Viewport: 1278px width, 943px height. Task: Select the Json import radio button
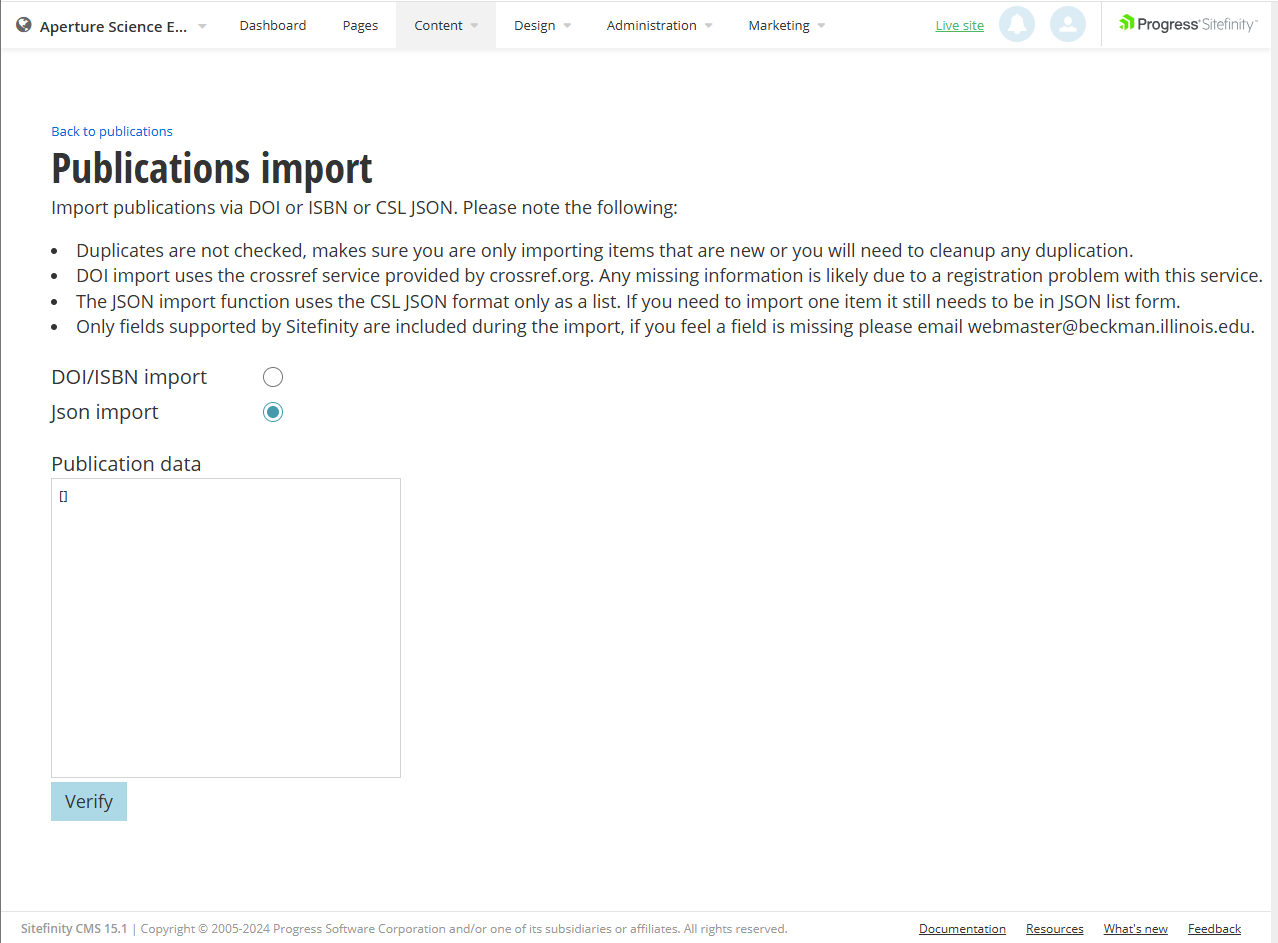click(273, 411)
